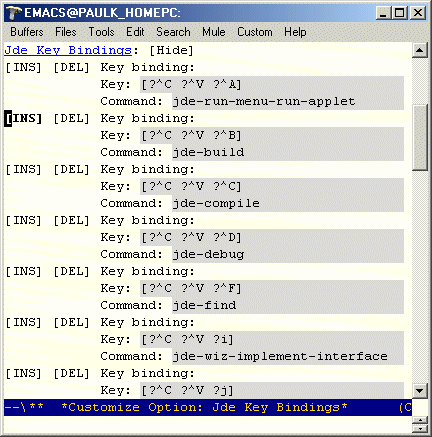Viewport: 432px width, 437px height.
Task: Open the Help menu
Action: tap(295, 32)
